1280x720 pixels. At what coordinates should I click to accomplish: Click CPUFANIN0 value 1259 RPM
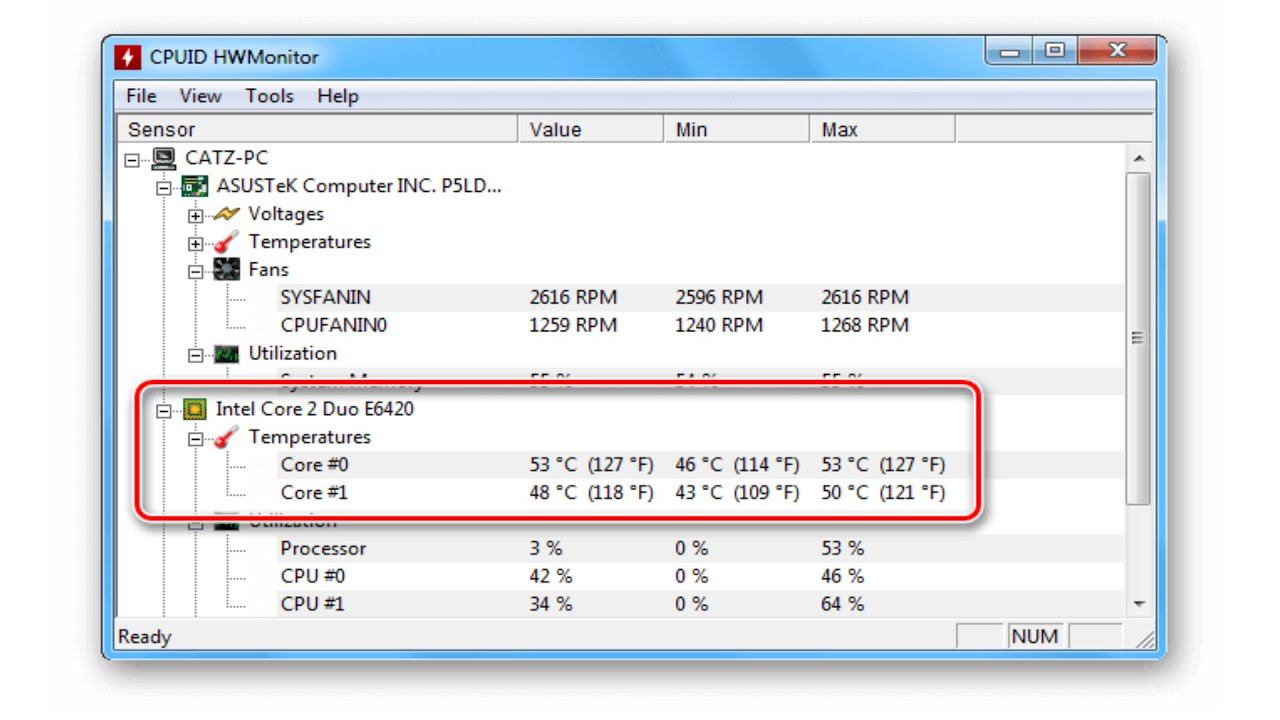(x=573, y=326)
